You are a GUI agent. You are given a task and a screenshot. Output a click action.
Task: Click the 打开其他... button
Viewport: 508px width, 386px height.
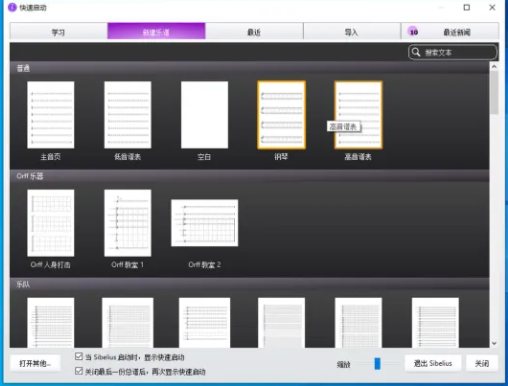[35, 363]
